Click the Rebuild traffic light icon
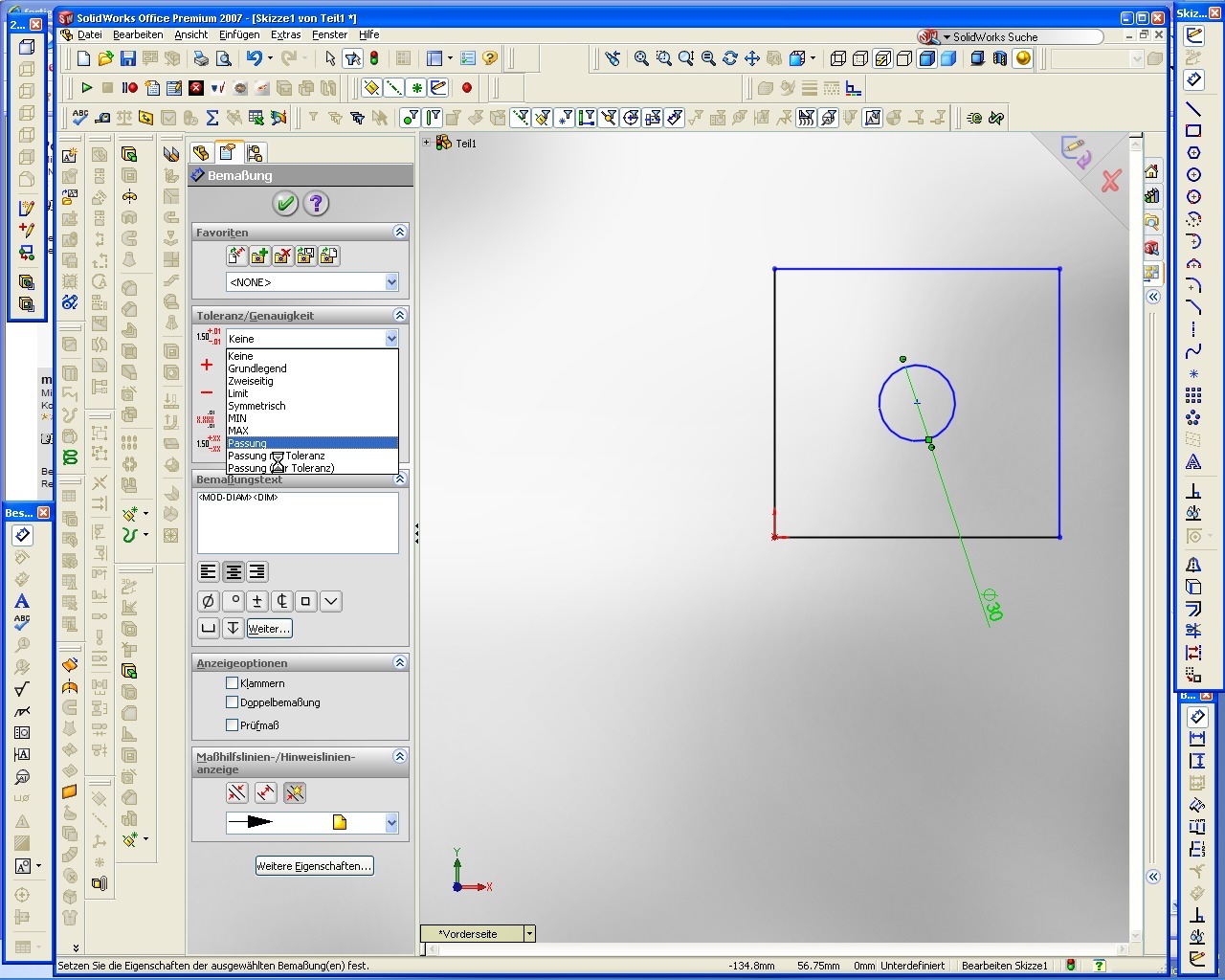Screen dimensions: 1225x980 373,58
